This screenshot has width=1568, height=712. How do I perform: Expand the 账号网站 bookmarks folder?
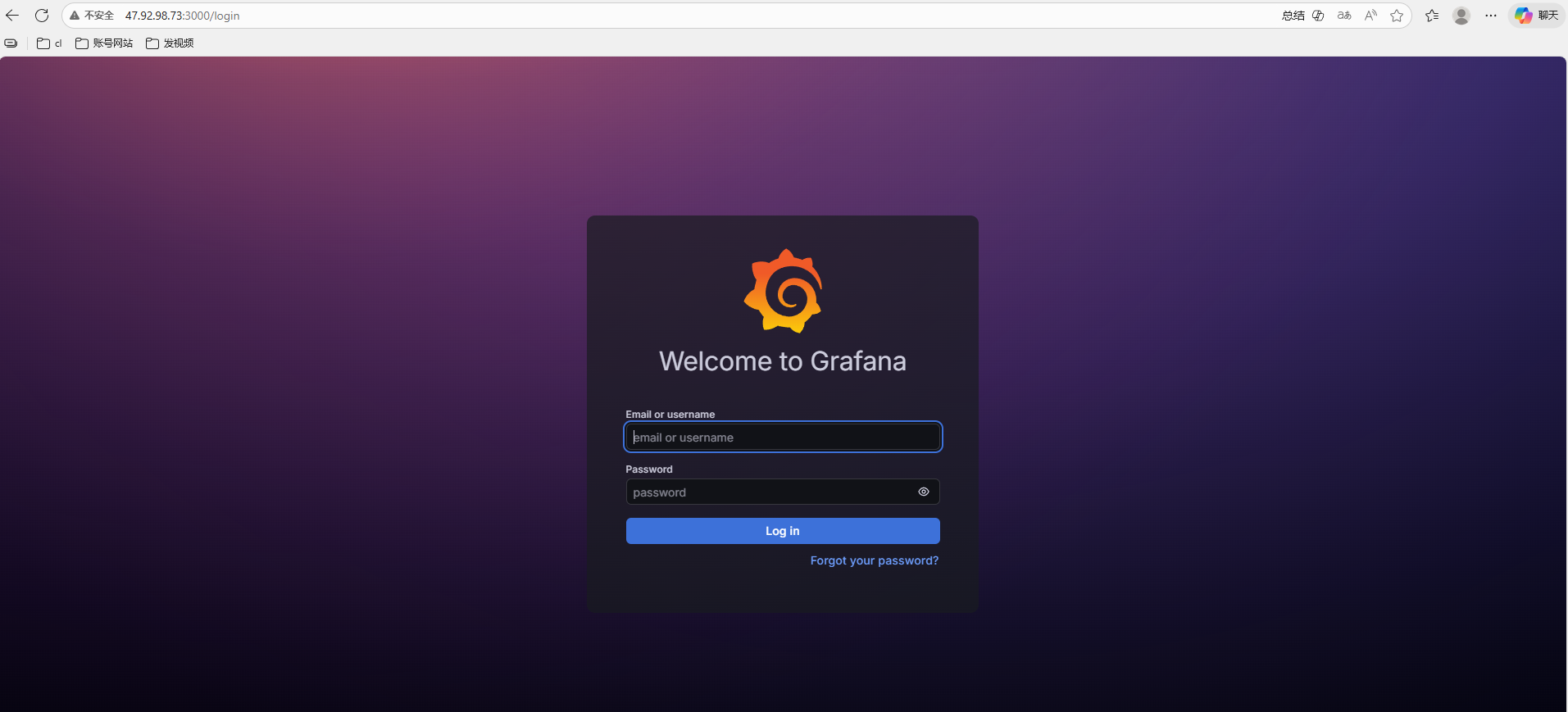tap(104, 43)
